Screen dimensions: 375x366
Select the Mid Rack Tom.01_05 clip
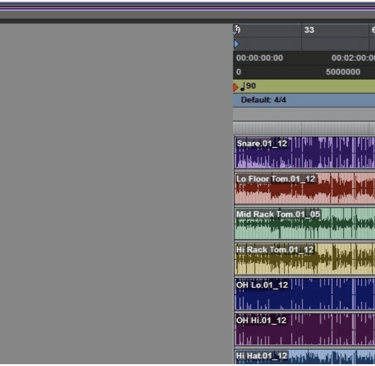coord(305,223)
